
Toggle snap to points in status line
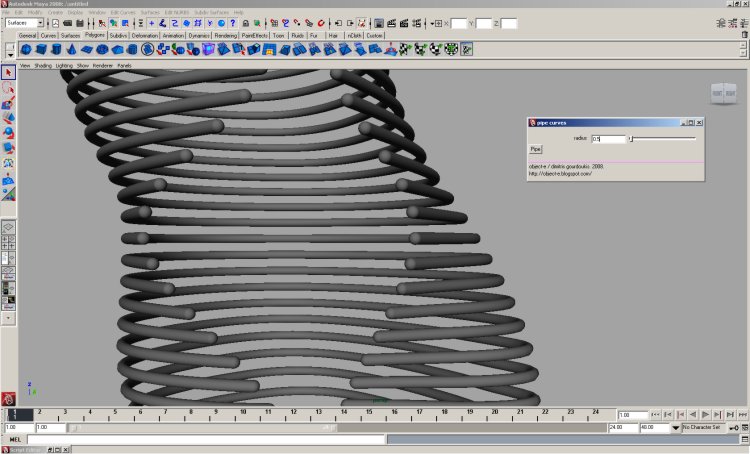pos(298,23)
